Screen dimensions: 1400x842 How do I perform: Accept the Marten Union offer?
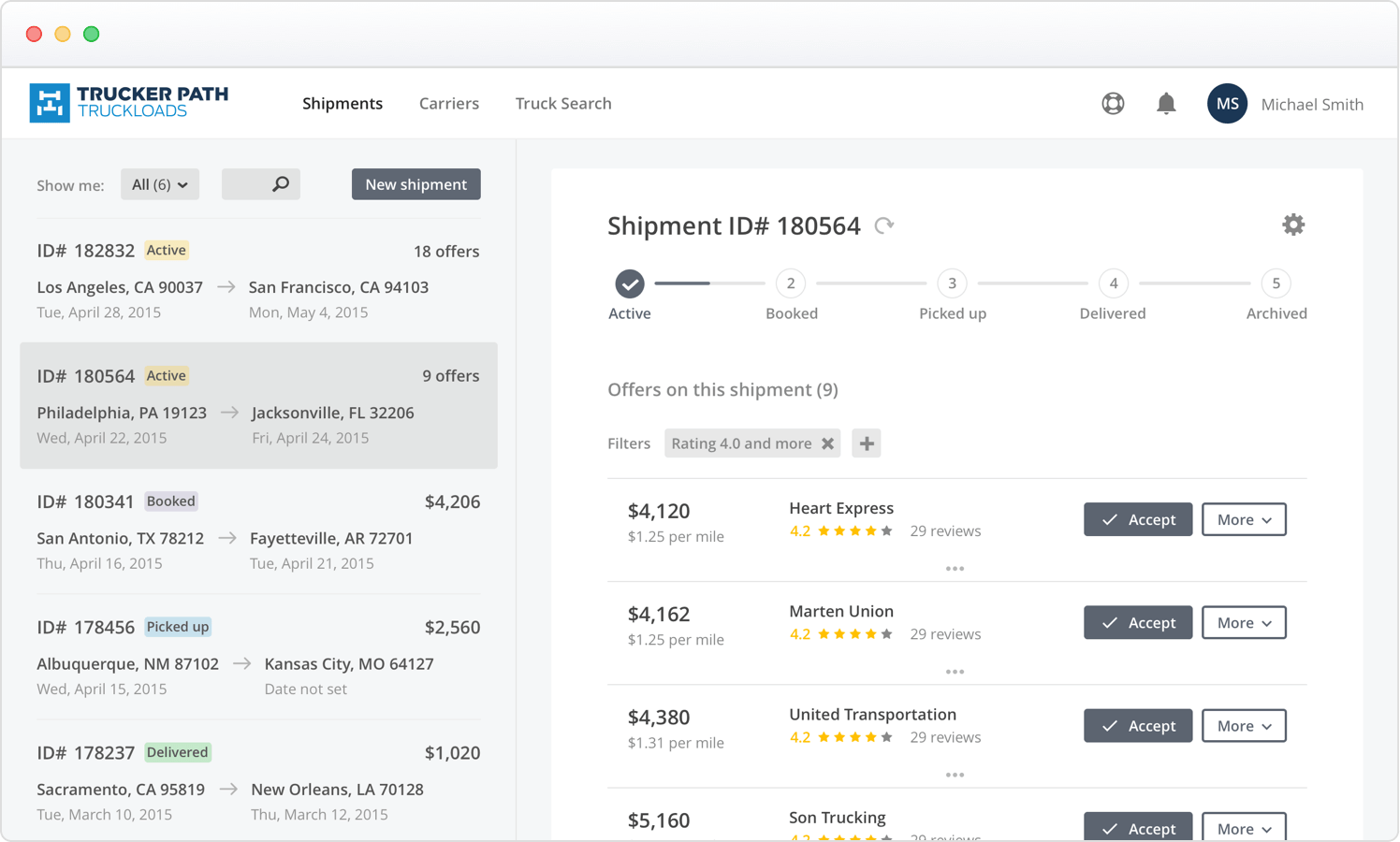pos(1138,622)
